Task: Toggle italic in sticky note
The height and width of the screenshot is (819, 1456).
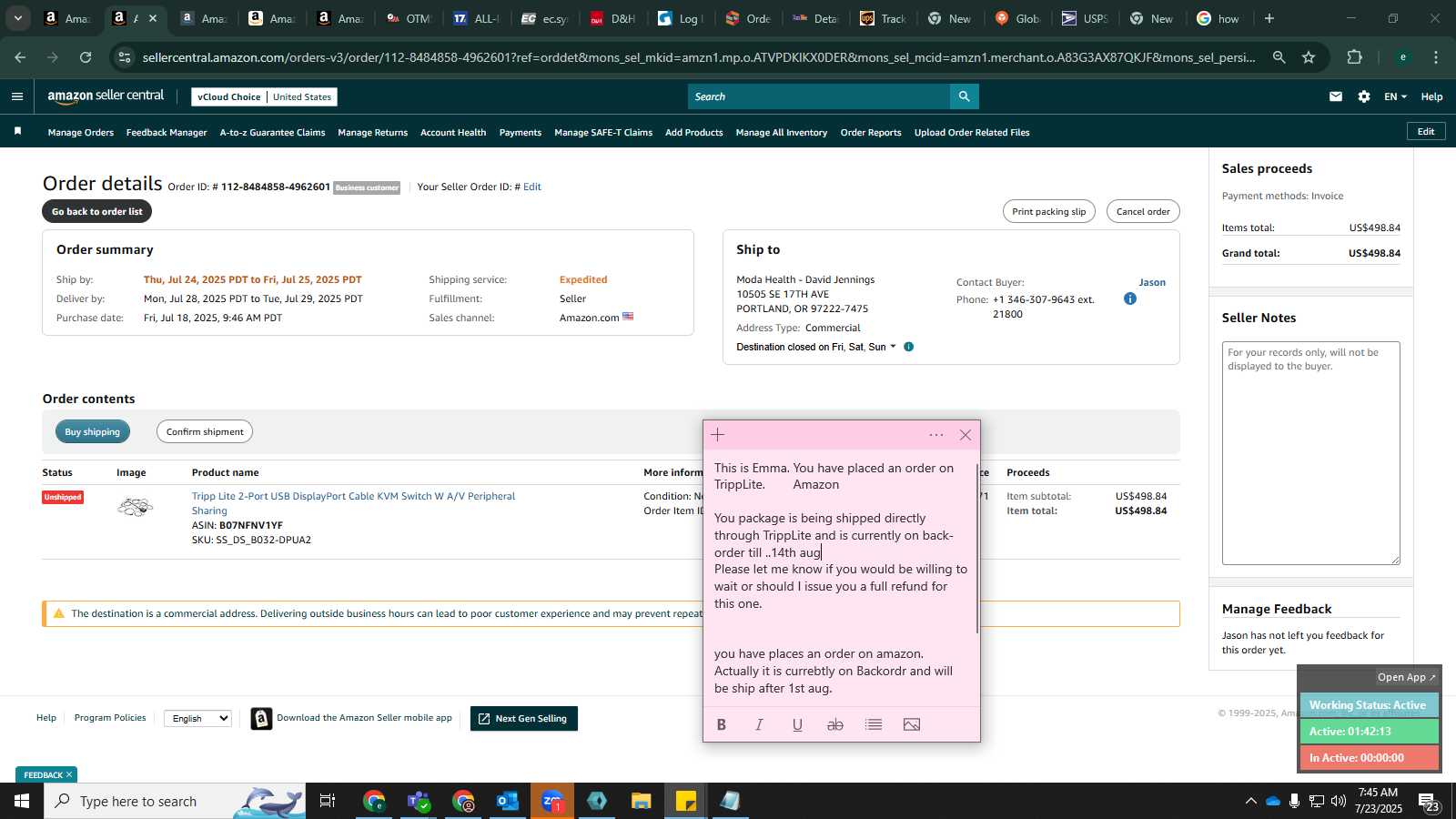Action: (759, 724)
